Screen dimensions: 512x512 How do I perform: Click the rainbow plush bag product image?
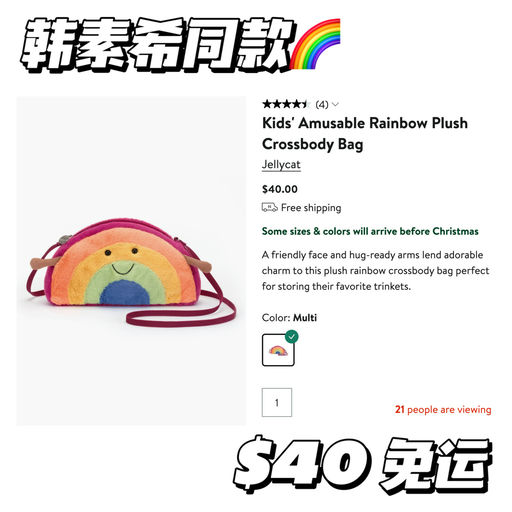tap(131, 272)
